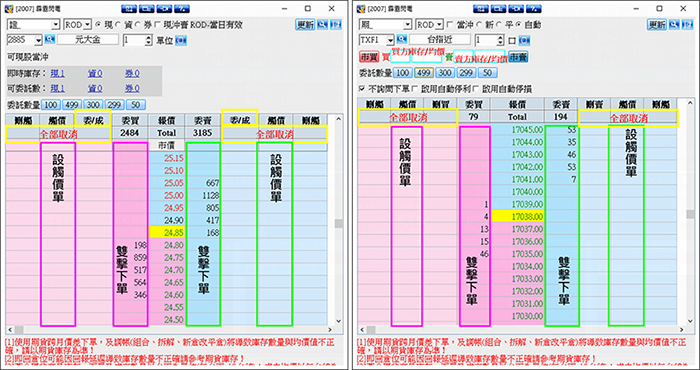Click the help question-mark icon in futures window
The height and width of the screenshot is (370, 700).
pyautogui.click(x=533, y=8)
